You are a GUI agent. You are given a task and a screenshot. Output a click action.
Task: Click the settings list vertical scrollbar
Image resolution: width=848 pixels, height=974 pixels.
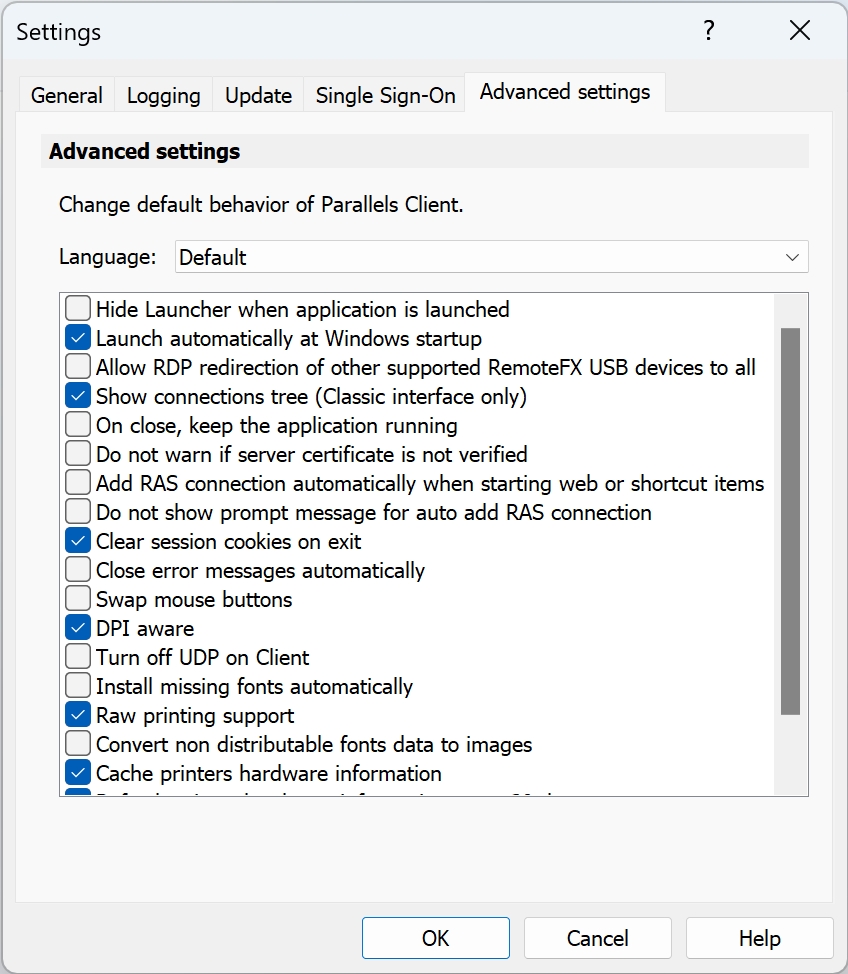[x=790, y=520]
